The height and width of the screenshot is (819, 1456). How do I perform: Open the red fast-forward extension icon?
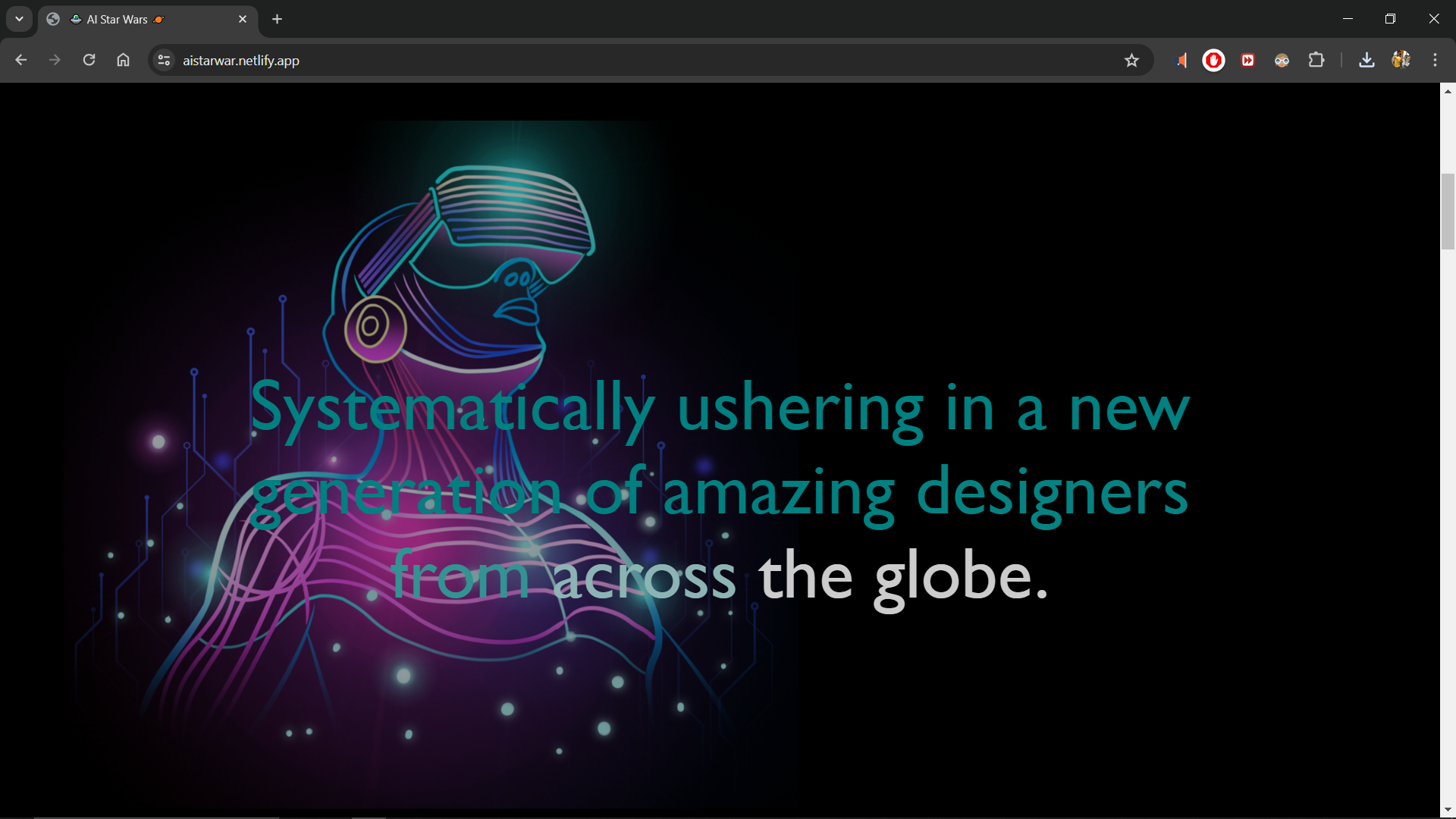click(x=1247, y=60)
